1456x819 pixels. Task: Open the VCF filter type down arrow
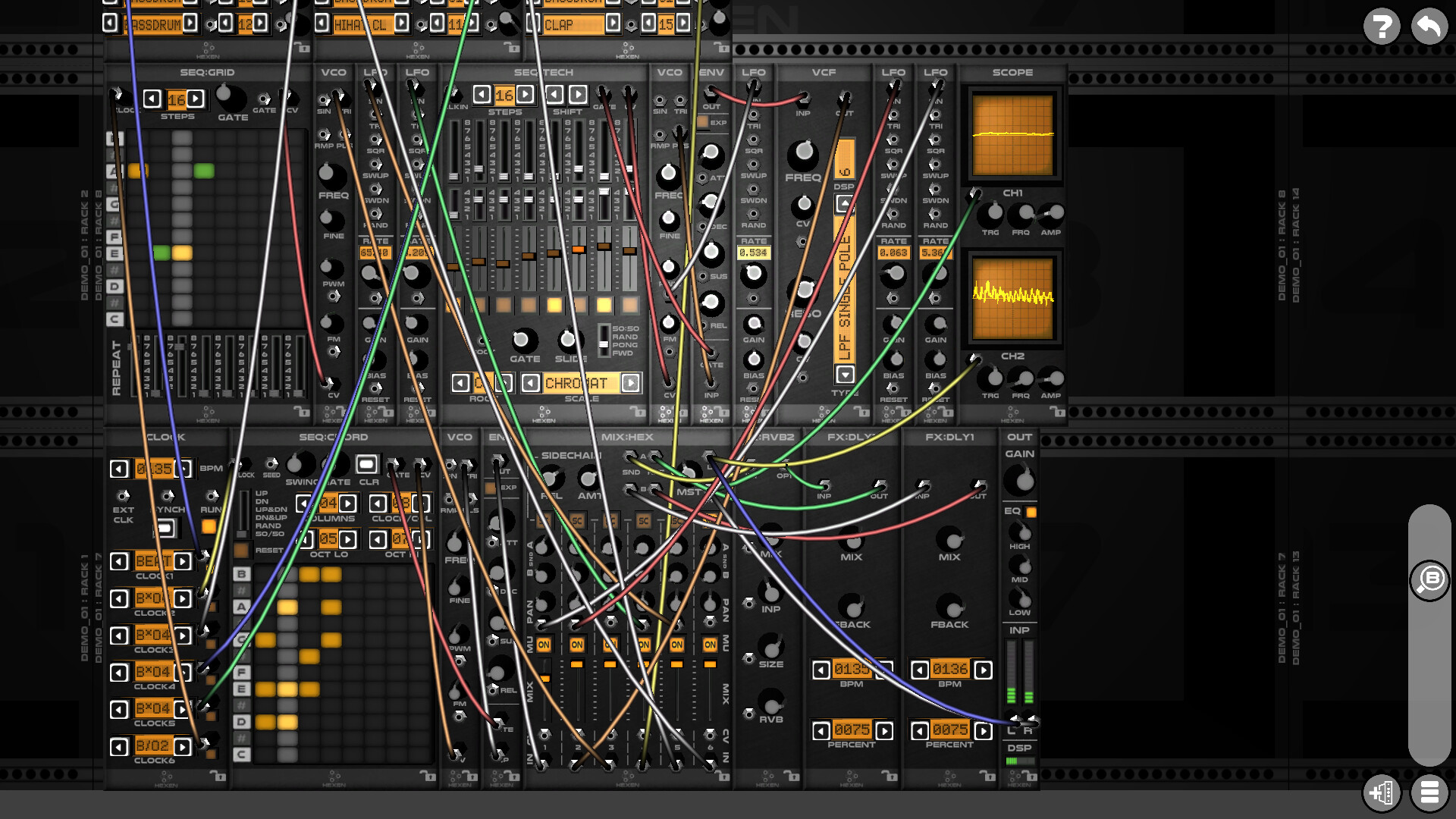pos(845,374)
